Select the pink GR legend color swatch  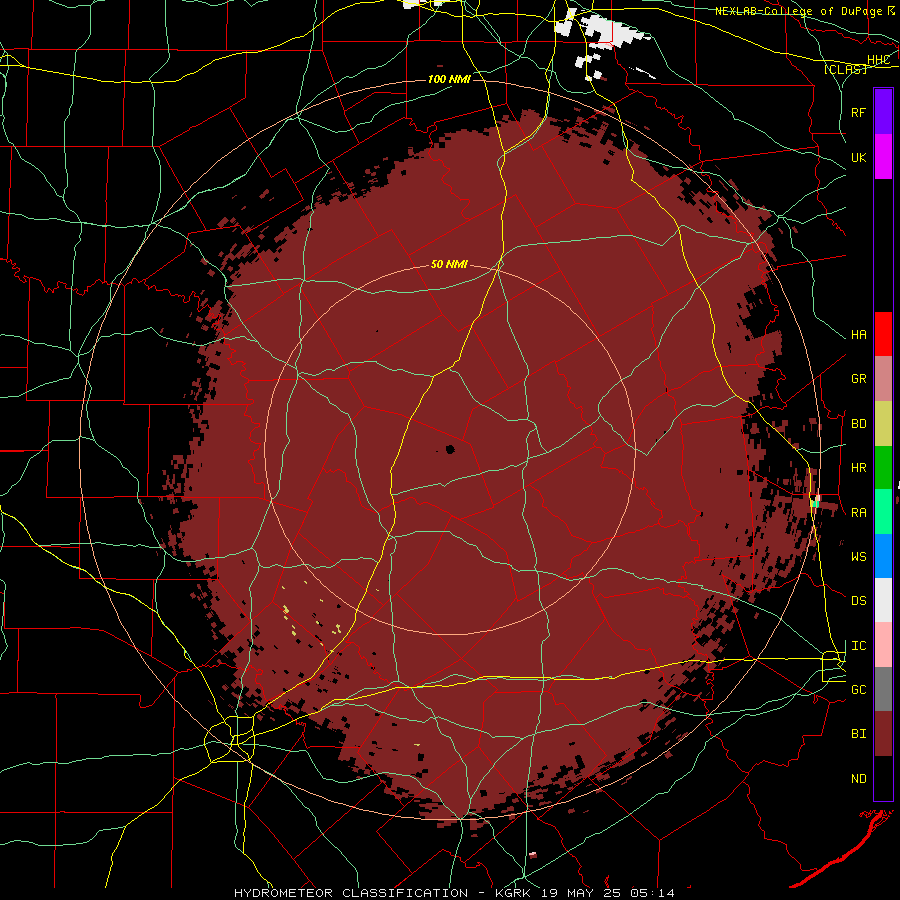(883, 379)
